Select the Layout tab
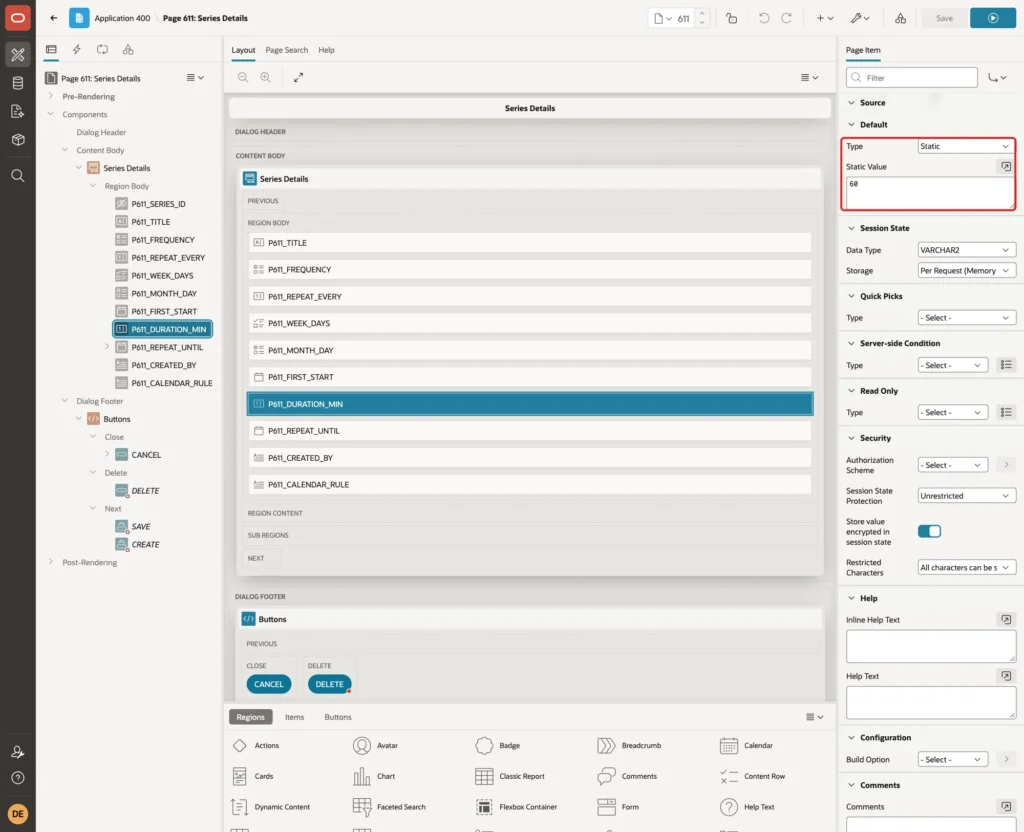The width and height of the screenshot is (1024, 832). pyautogui.click(x=243, y=50)
